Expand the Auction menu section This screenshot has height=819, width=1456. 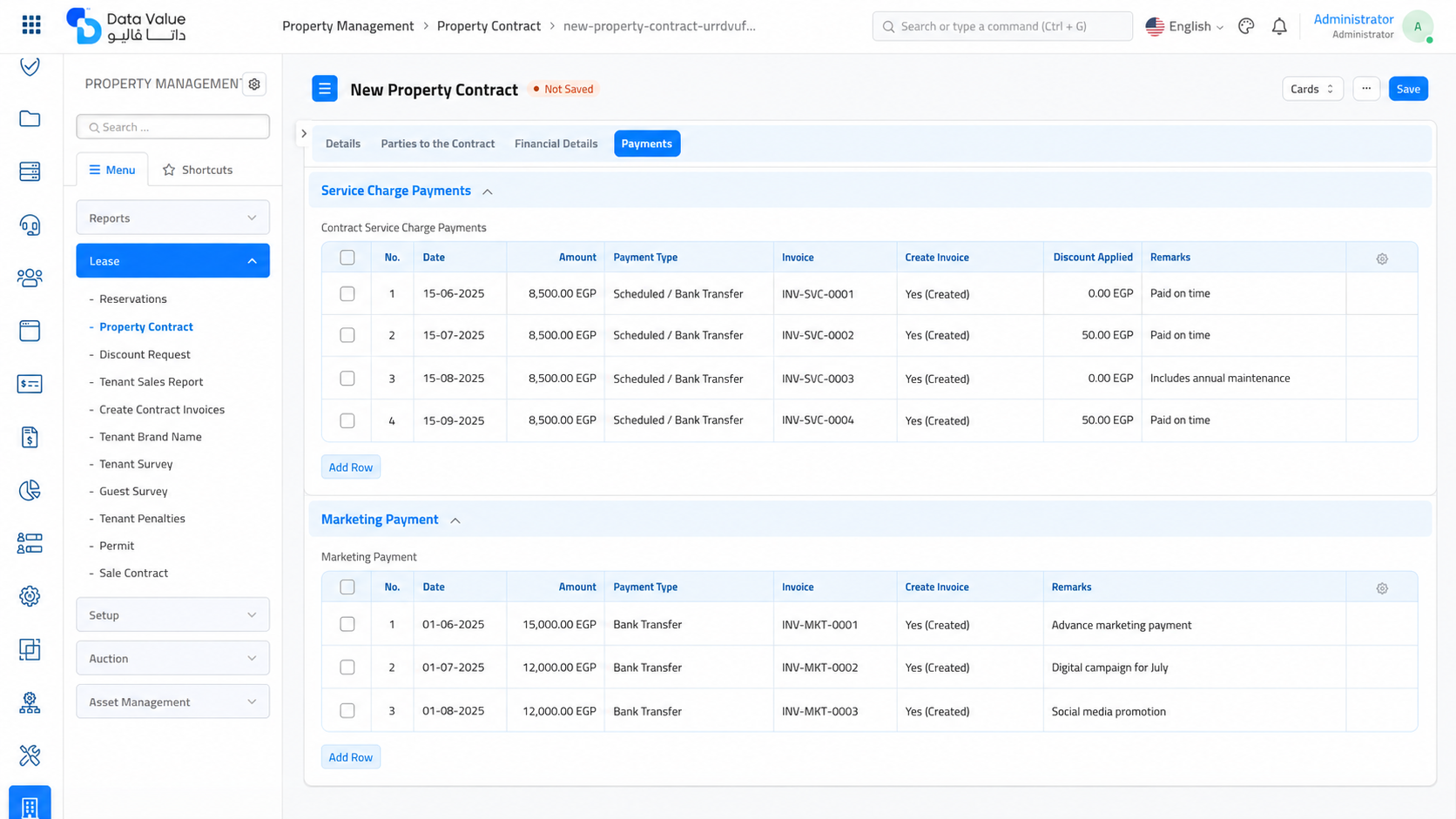click(172, 659)
